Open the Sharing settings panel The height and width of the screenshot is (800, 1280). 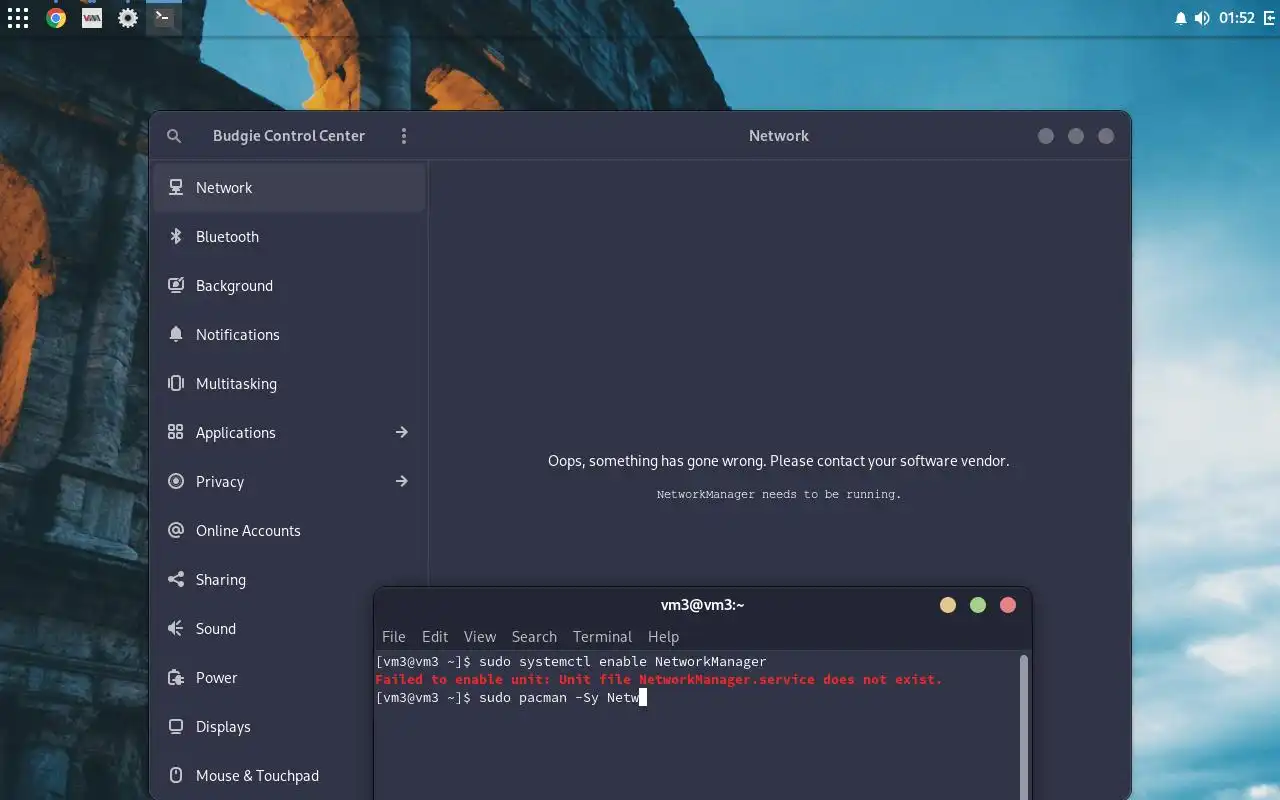(290, 580)
